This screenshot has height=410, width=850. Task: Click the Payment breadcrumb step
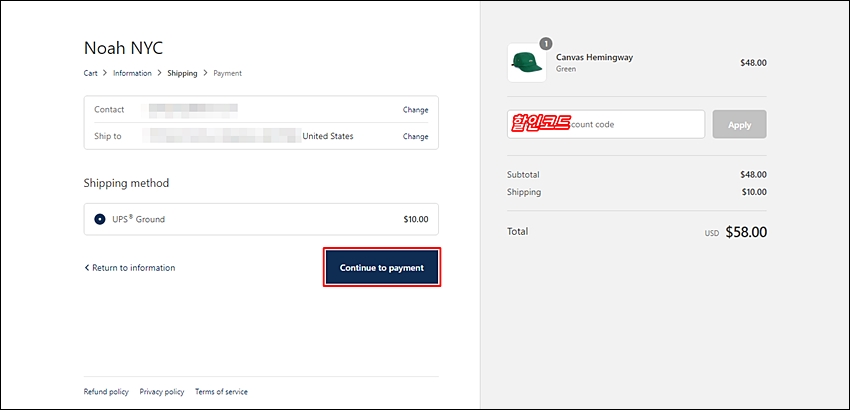pyautogui.click(x=228, y=73)
